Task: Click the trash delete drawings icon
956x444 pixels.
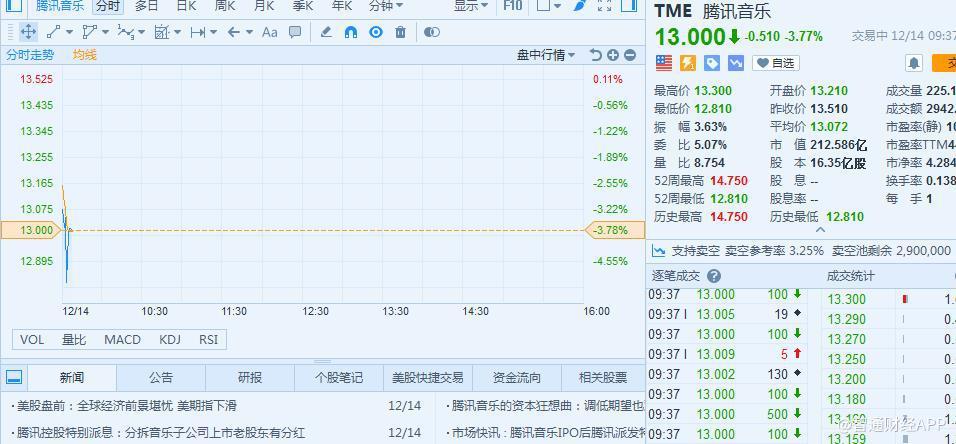Action: pos(401,32)
